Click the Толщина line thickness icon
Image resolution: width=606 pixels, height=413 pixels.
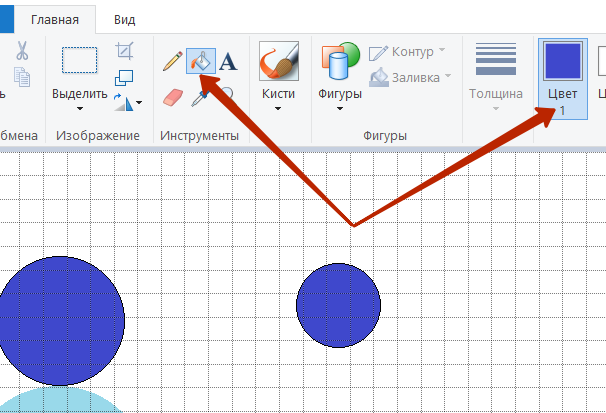pos(496,59)
